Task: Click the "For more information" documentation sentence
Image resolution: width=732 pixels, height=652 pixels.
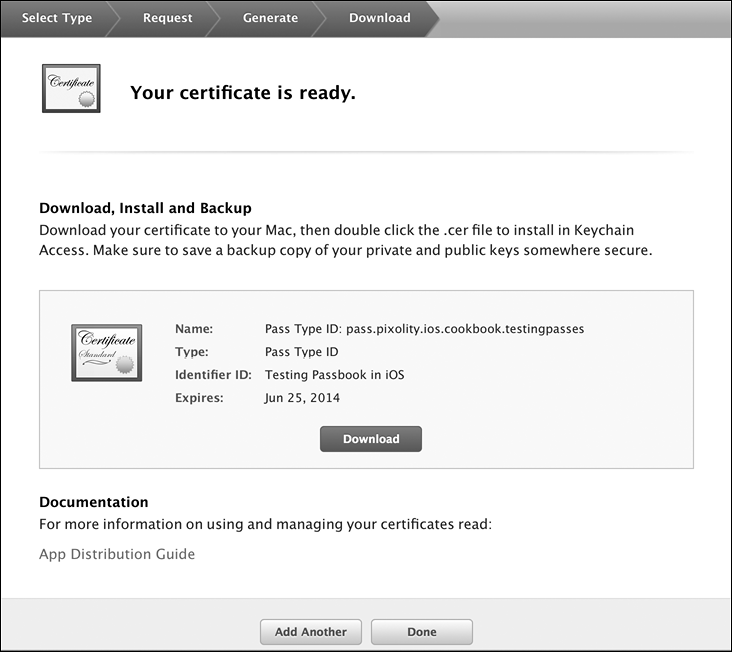Action: pos(265,523)
